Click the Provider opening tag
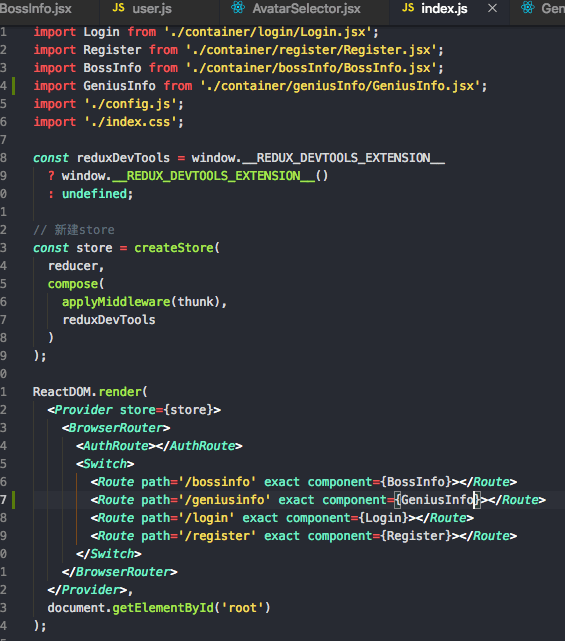This screenshot has height=641, width=565. pos(134,410)
